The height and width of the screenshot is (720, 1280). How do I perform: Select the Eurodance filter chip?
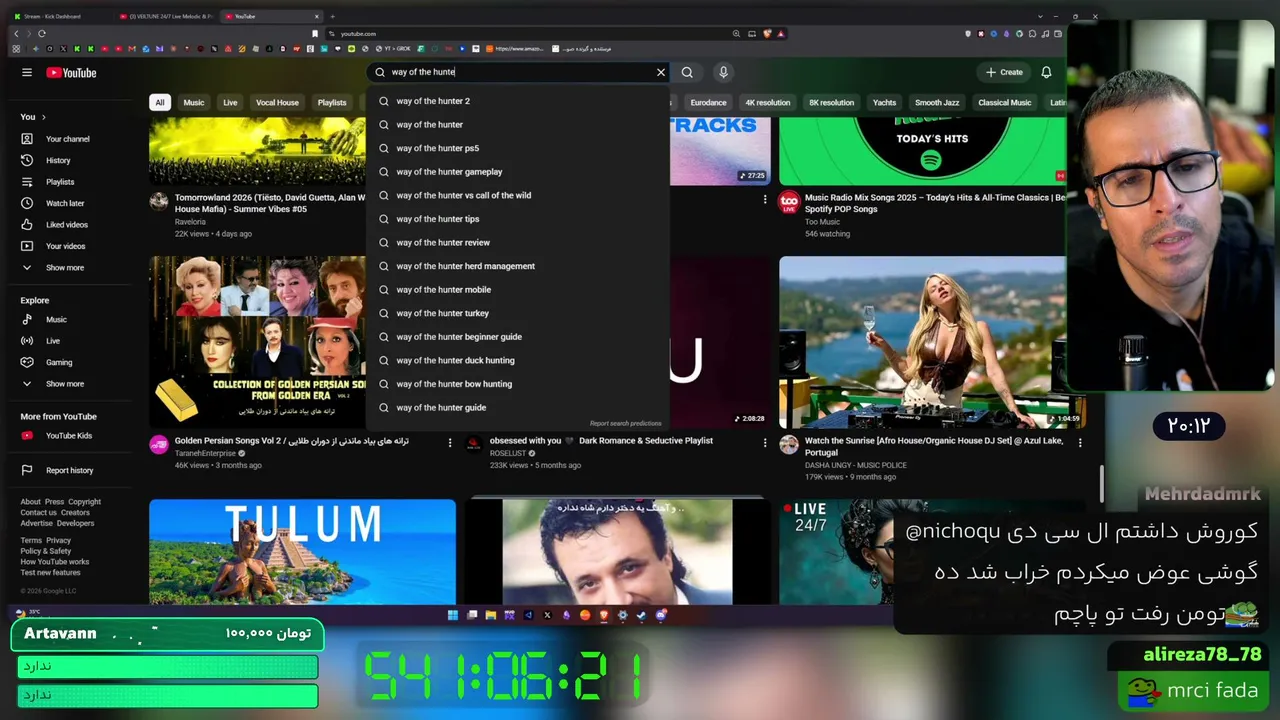708,102
